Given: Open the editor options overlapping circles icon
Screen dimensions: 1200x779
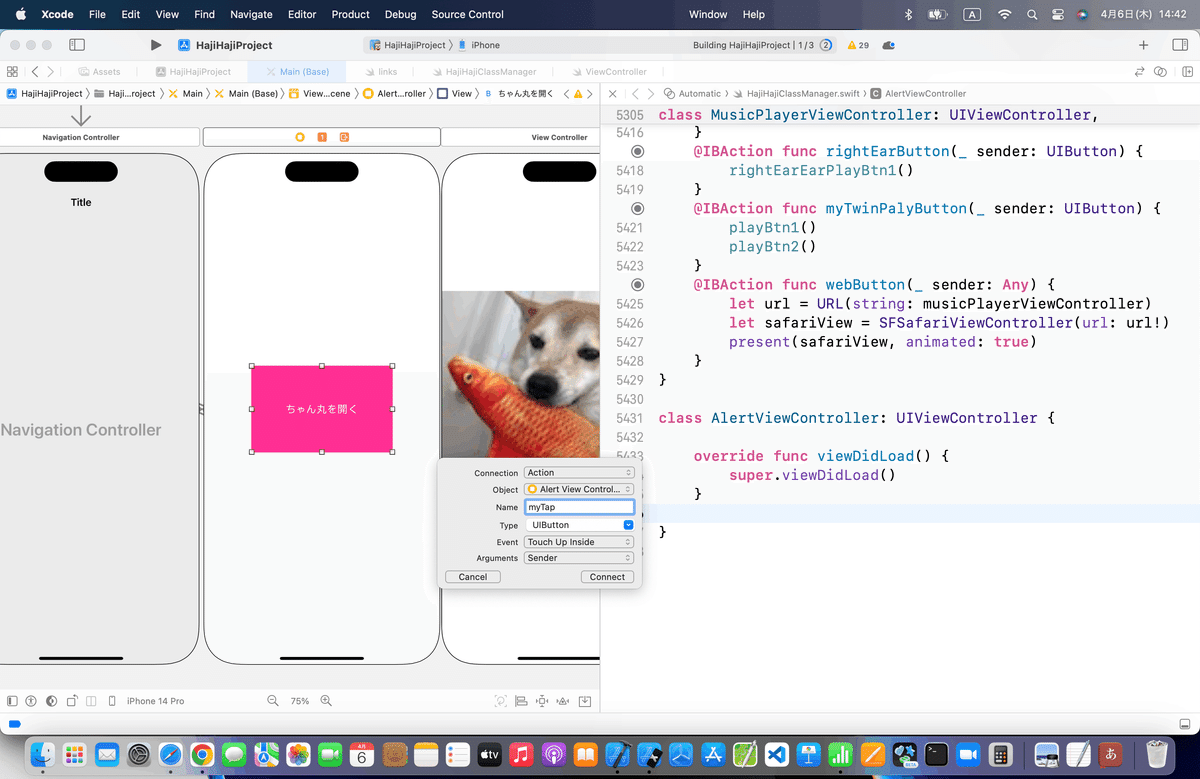Looking at the screenshot, I should pyautogui.click(x=1160, y=72).
